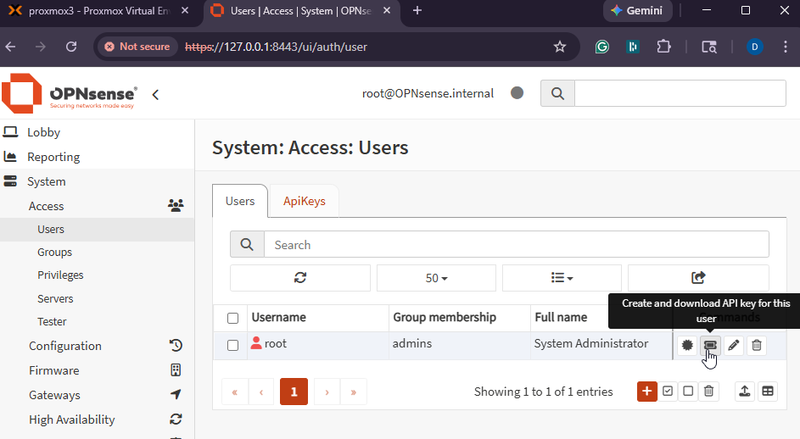Image resolution: width=800 pixels, height=439 pixels.
Task: Click page 1 pagination button
Action: 294,392
